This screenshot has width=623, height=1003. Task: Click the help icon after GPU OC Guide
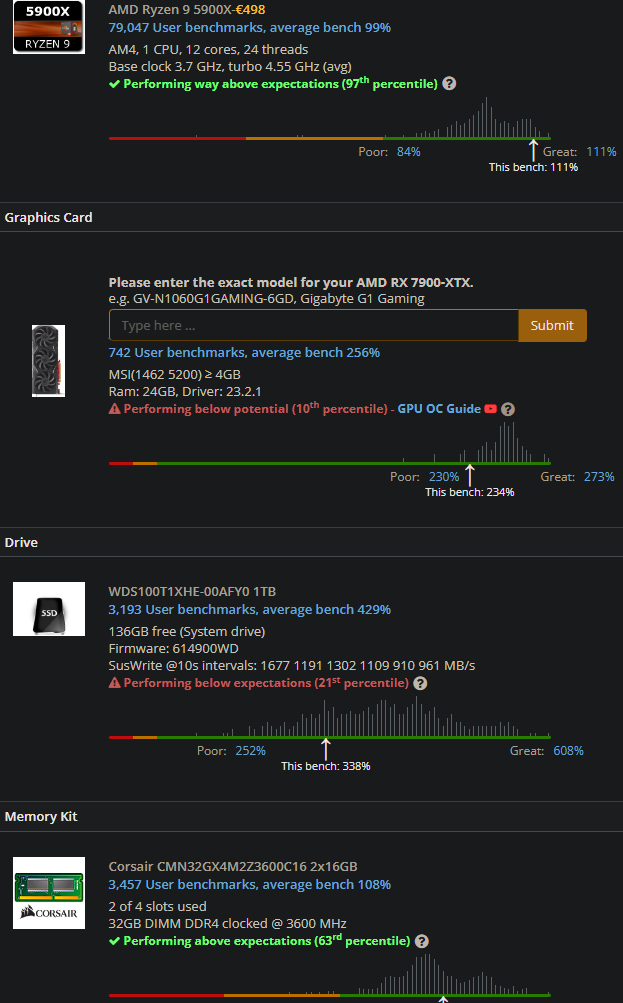pos(508,409)
